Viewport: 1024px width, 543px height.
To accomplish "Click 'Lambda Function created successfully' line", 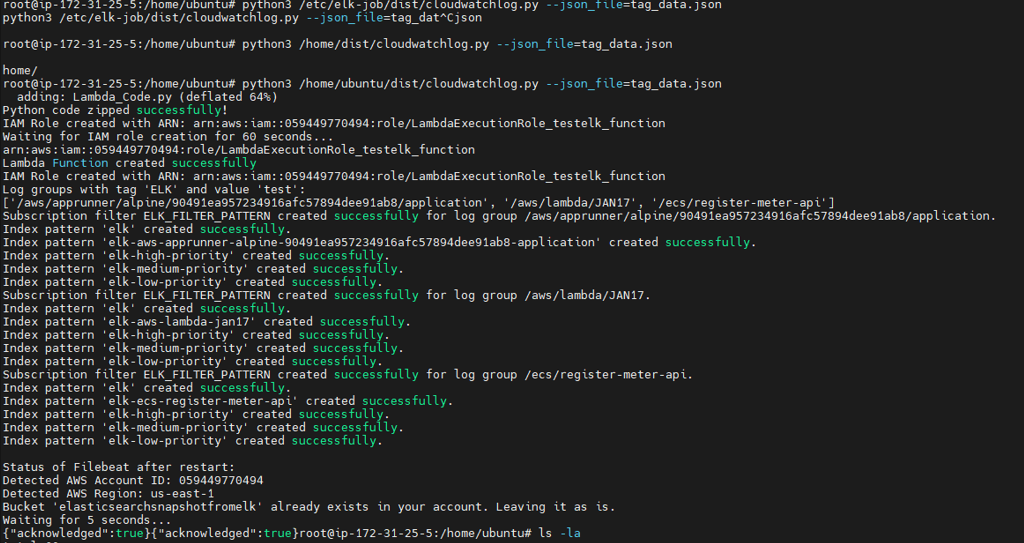I will click(x=129, y=163).
